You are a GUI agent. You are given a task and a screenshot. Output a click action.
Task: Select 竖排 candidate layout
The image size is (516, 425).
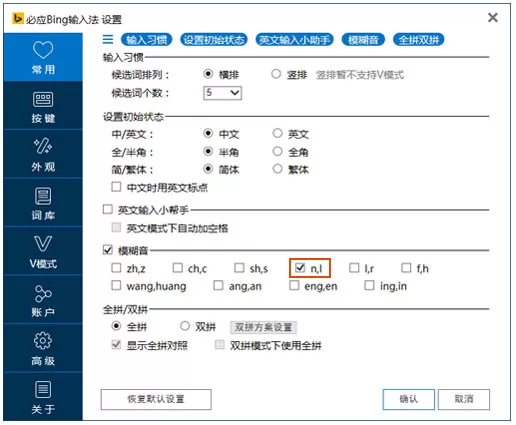276,74
